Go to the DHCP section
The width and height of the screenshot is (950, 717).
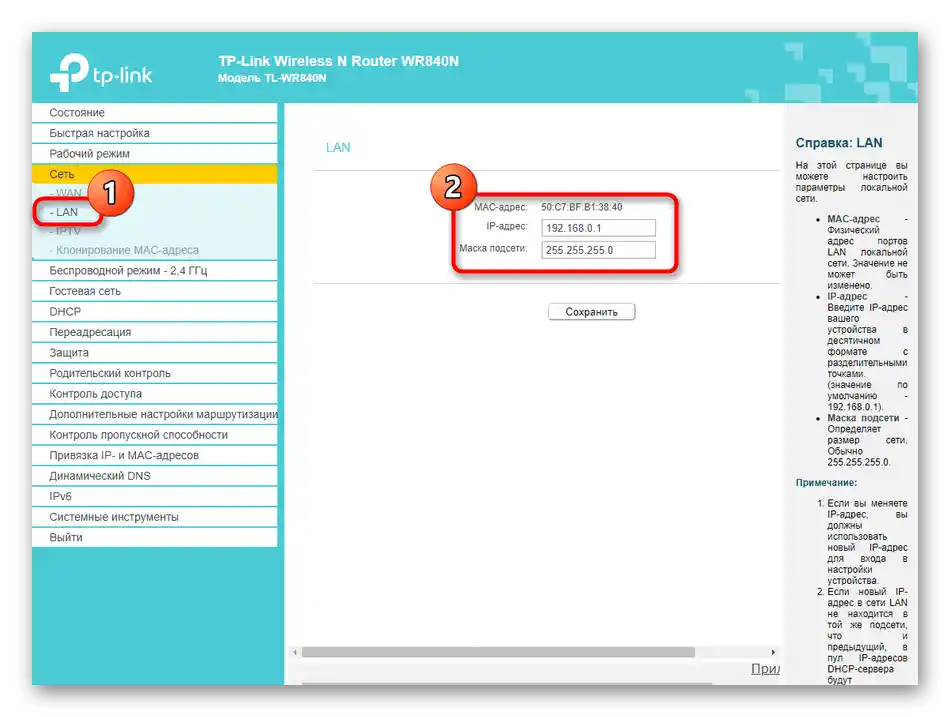[x=155, y=312]
